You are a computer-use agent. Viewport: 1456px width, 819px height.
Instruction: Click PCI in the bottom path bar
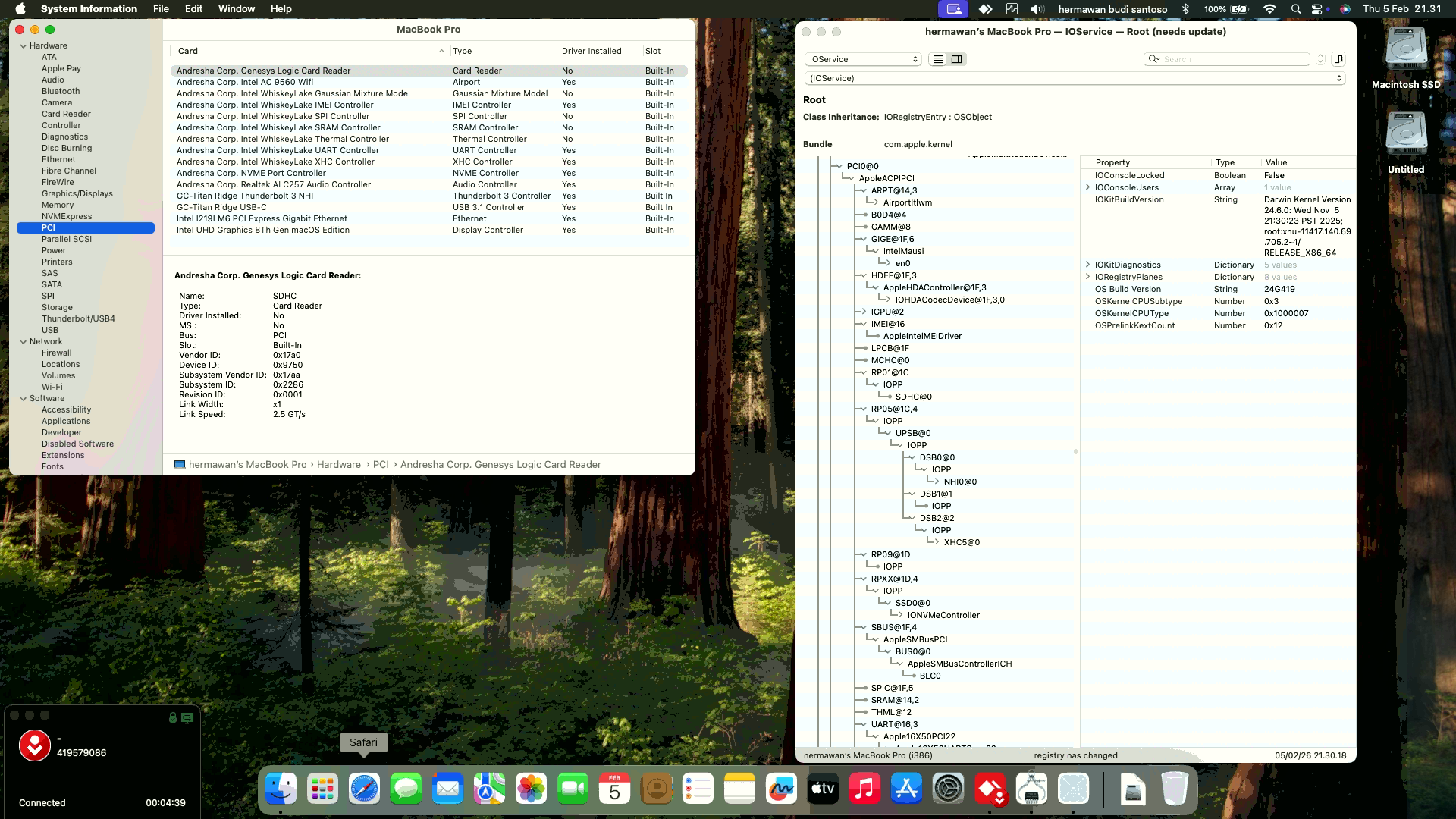381,465
